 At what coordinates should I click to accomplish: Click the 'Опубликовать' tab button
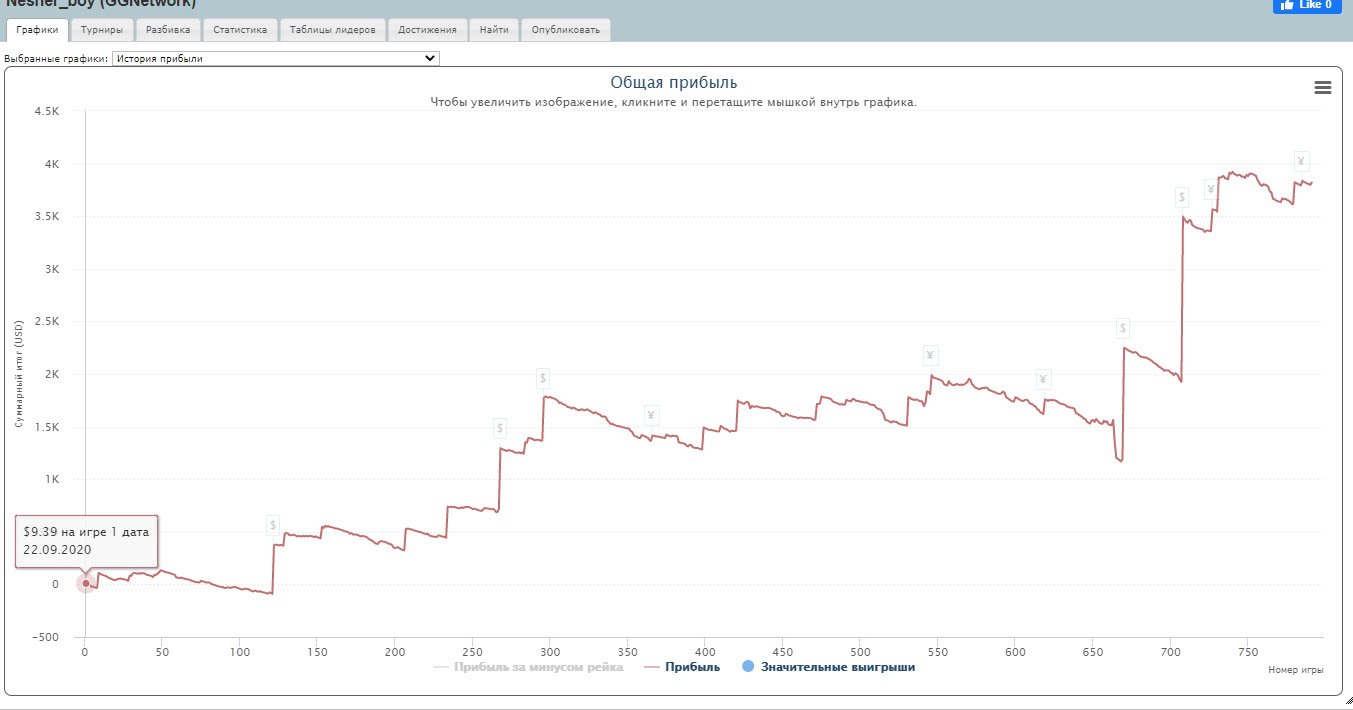[566, 30]
